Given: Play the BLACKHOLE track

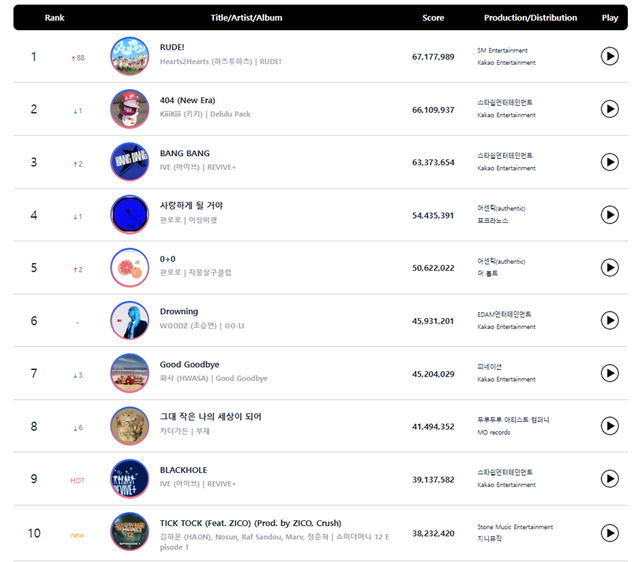Looking at the screenshot, I should 609,479.
